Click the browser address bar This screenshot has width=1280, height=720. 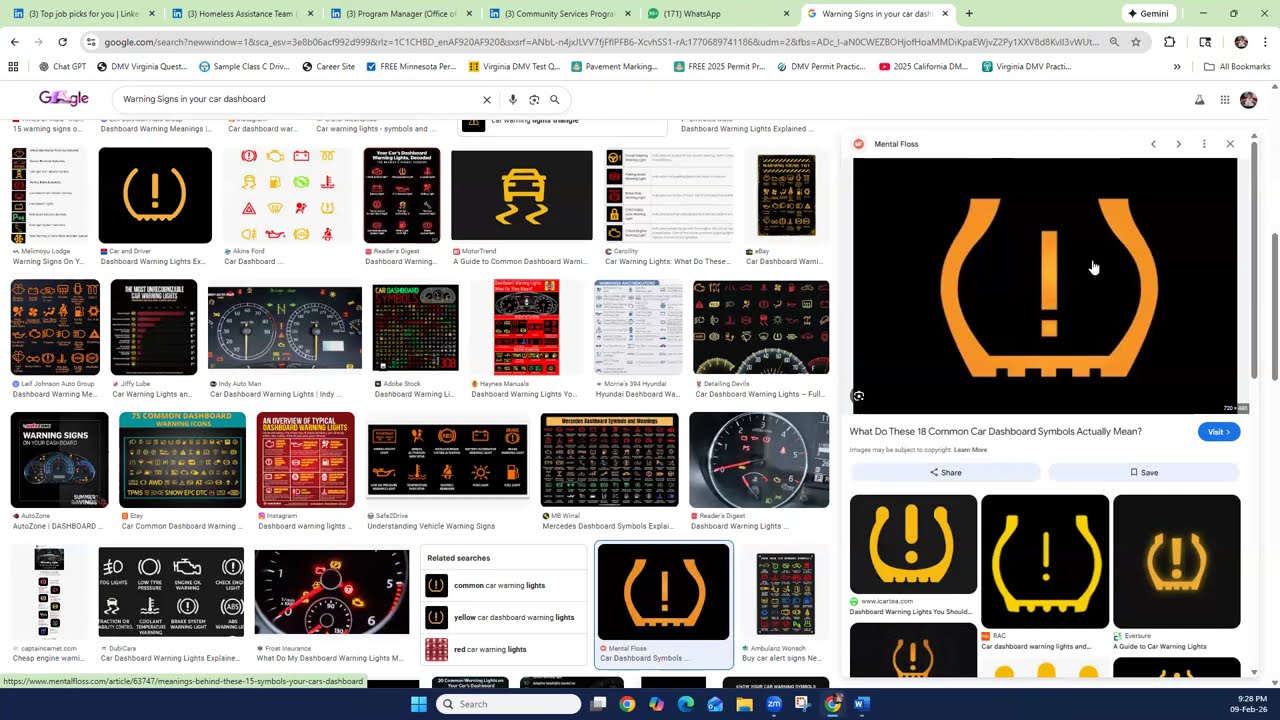(x=597, y=42)
